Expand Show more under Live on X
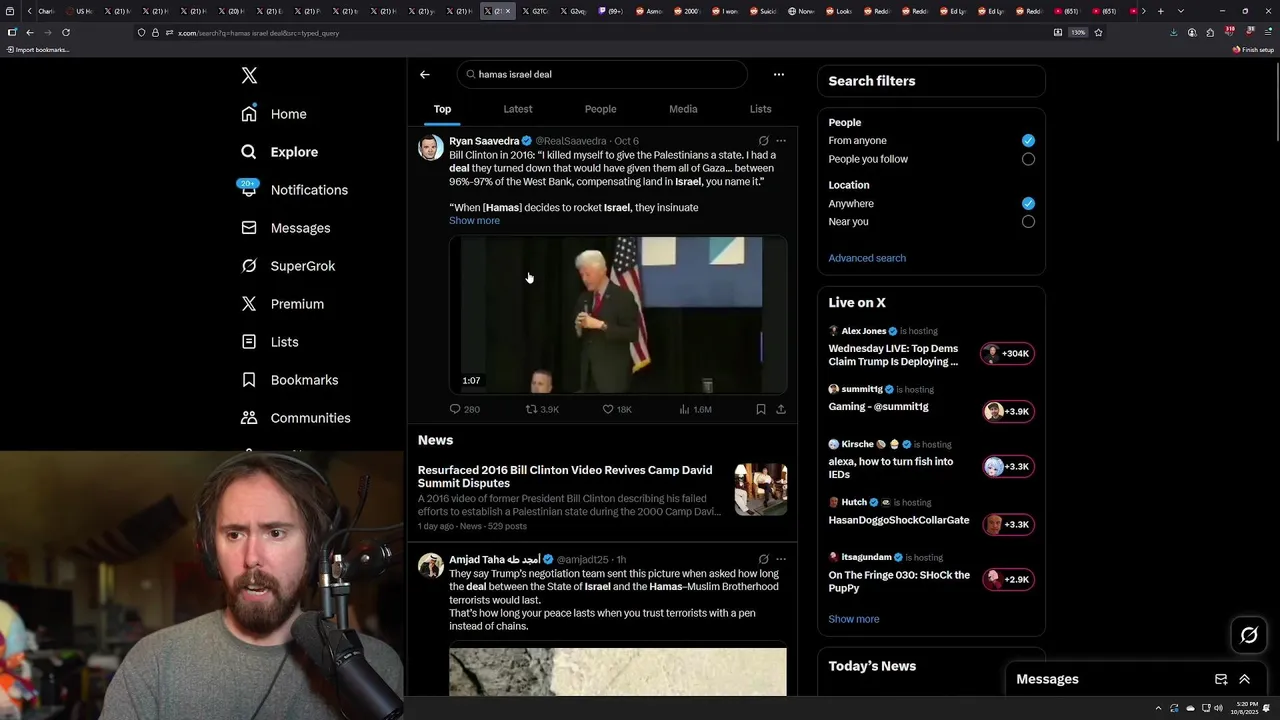 [x=854, y=619]
